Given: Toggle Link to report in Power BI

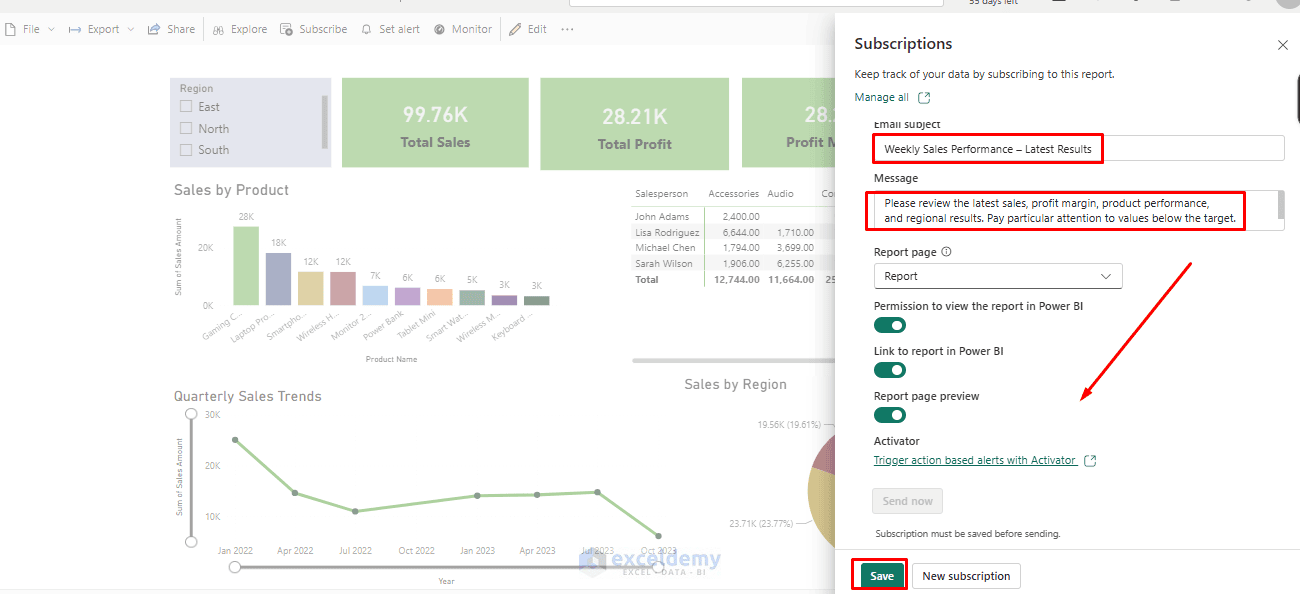Looking at the screenshot, I should (890, 370).
